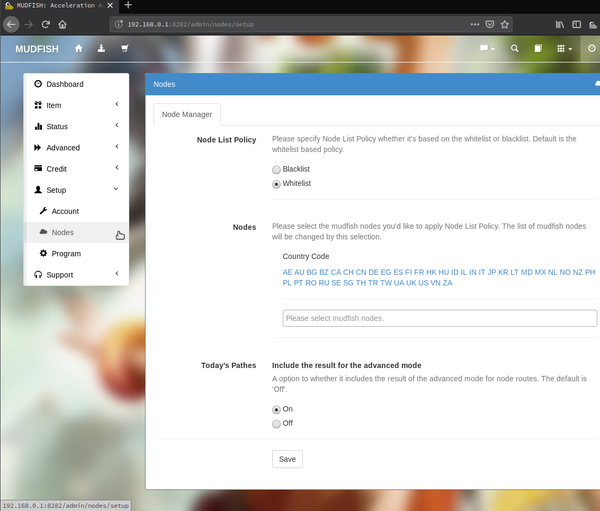Image resolution: width=600 pixels, height=511 pixels.
Task: Click the home icon in Mudfish navbar
Action: point(78,49)
